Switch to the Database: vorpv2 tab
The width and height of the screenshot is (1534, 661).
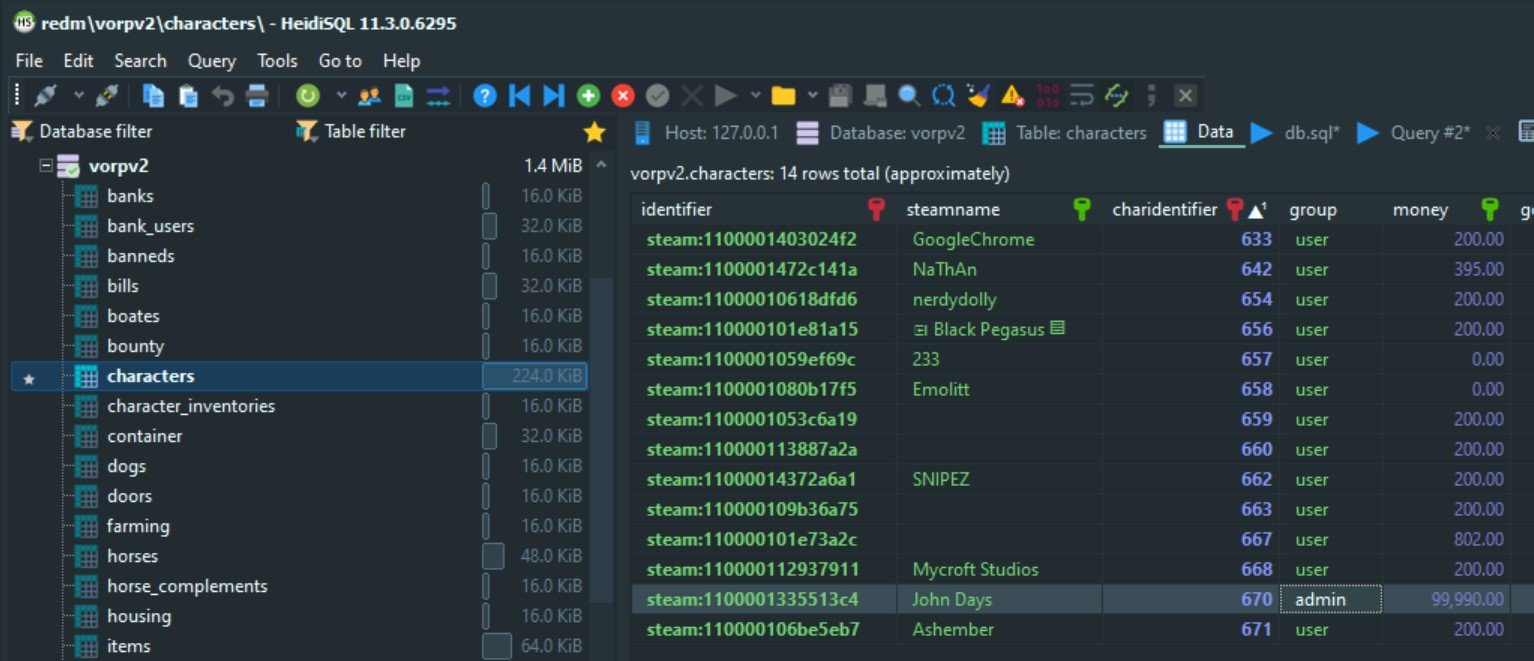(883, 132)
